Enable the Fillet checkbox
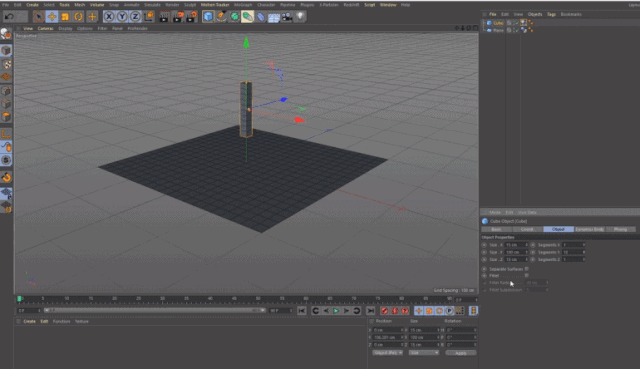The width and height of the screenshot is (640, 369). coord(527,276)
